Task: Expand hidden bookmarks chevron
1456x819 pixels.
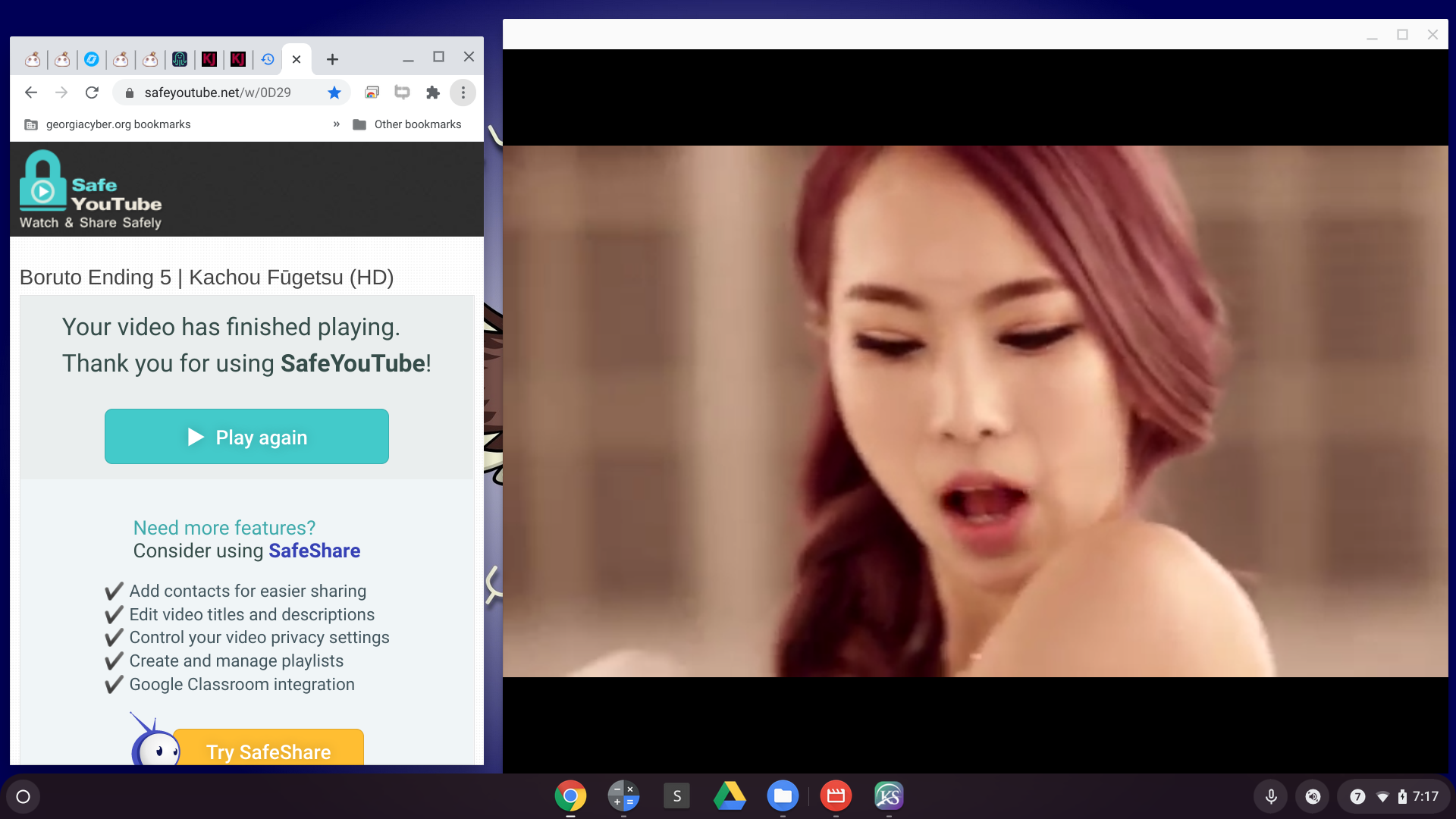Action: pos(337,124)
